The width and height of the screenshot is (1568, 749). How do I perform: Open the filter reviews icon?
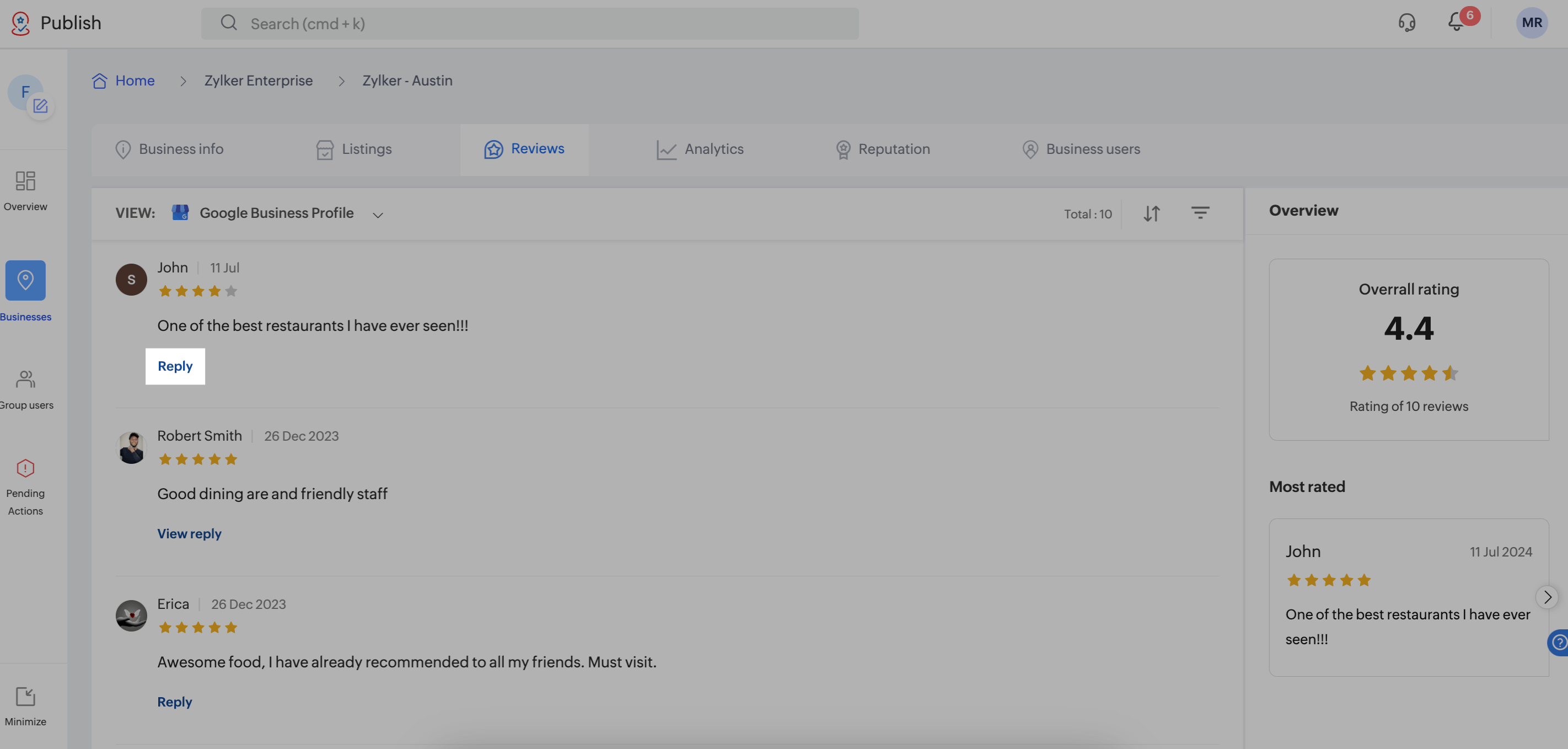1200,213
